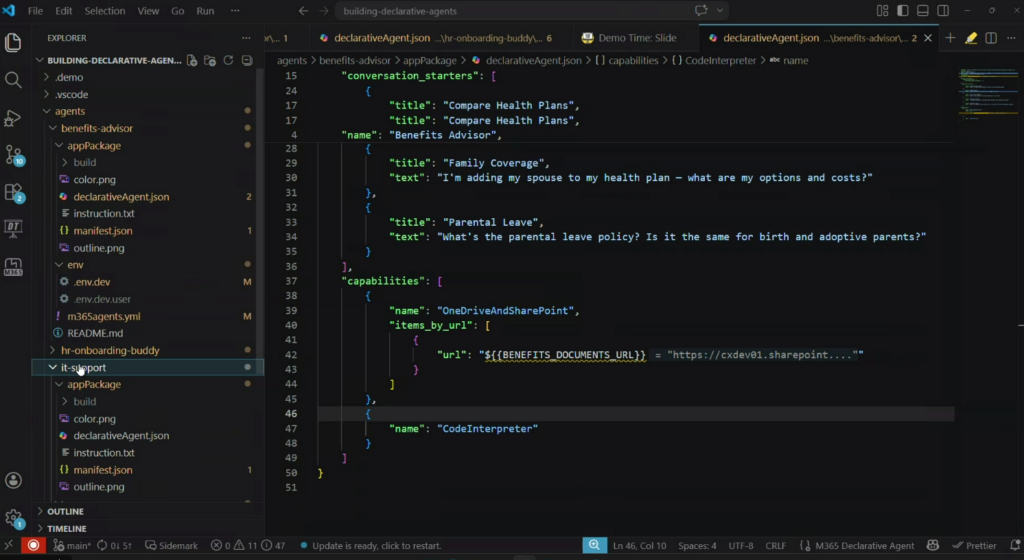Open the Selection menu
This screenshot has height=560, width=1024.
click(104, 11)
